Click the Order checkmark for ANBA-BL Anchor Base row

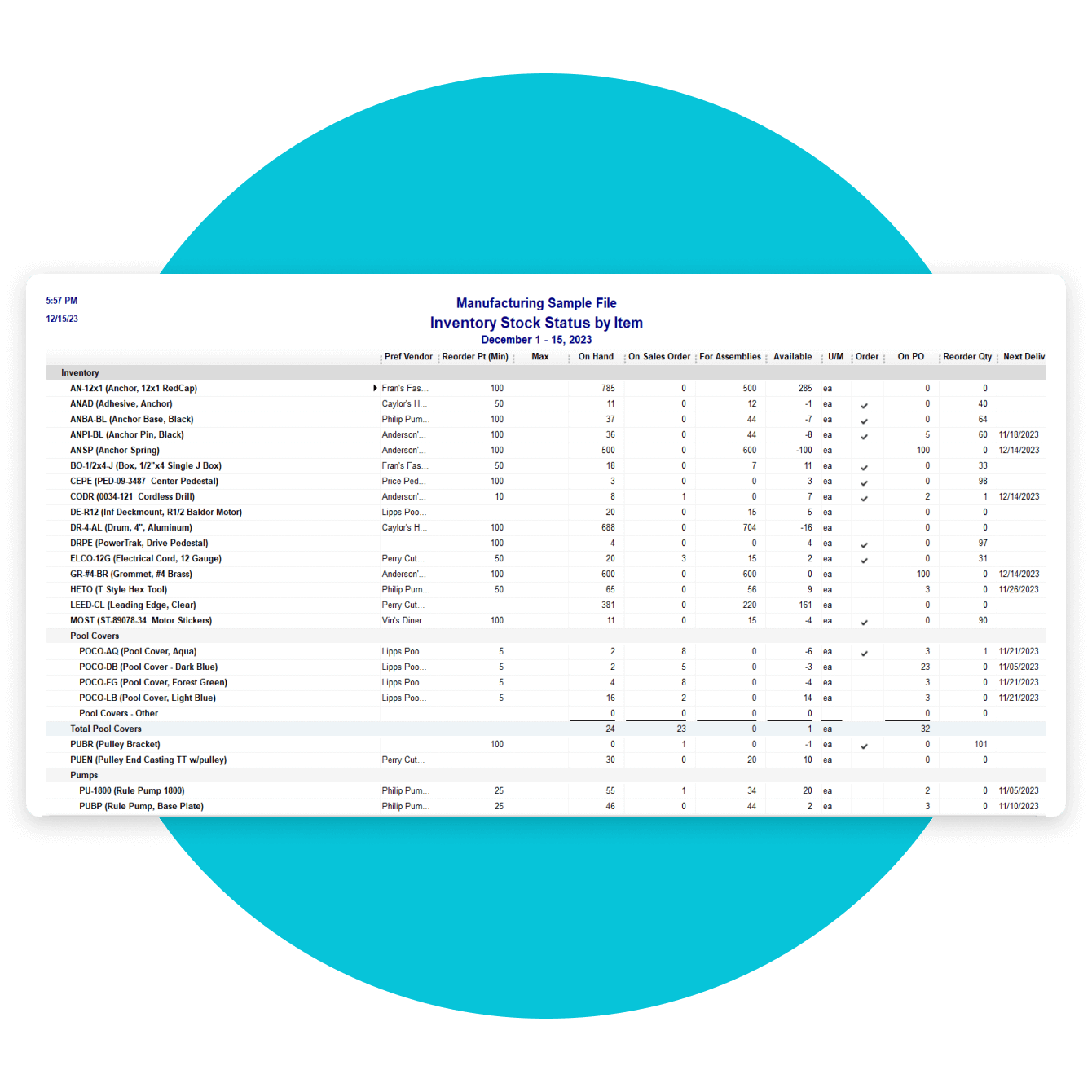[864, 421]
